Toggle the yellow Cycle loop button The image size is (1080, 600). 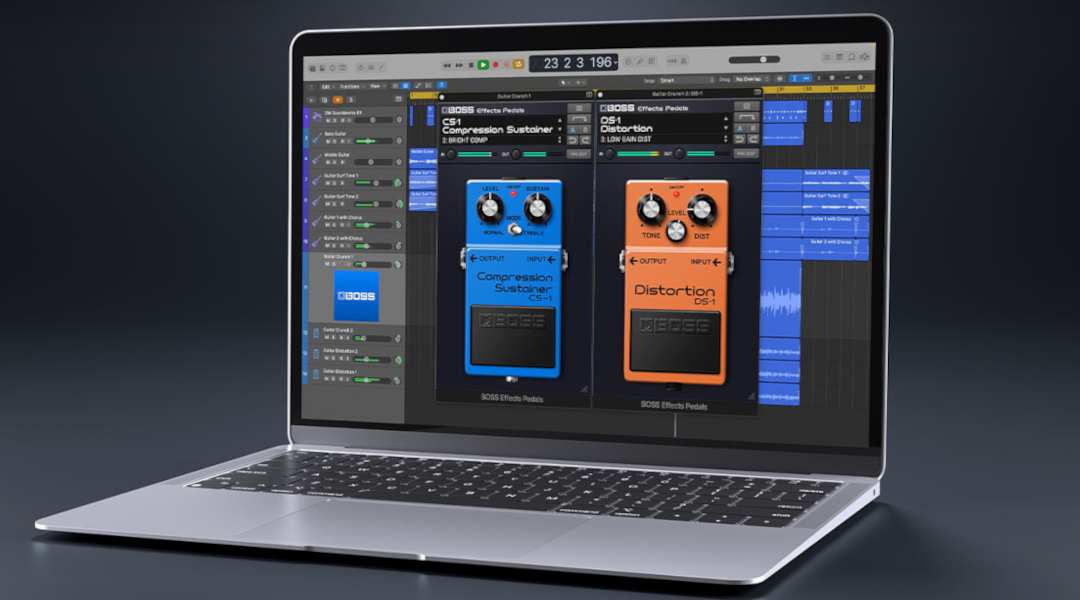point(519,64)
